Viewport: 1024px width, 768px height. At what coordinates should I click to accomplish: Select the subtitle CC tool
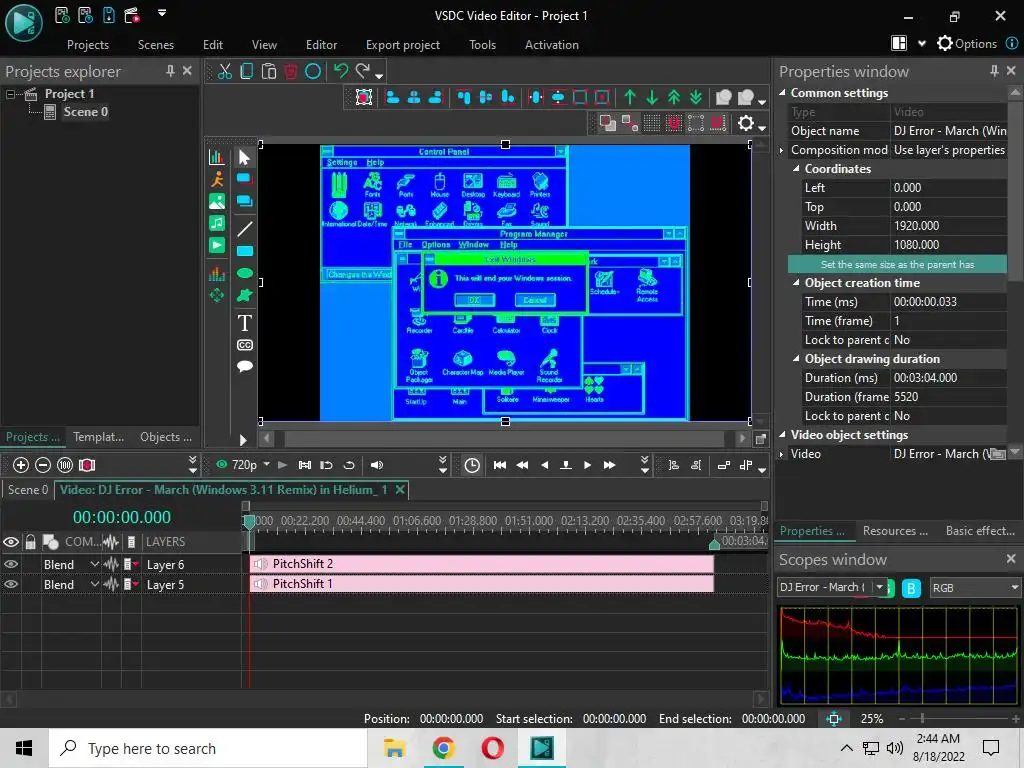[244, 345]
